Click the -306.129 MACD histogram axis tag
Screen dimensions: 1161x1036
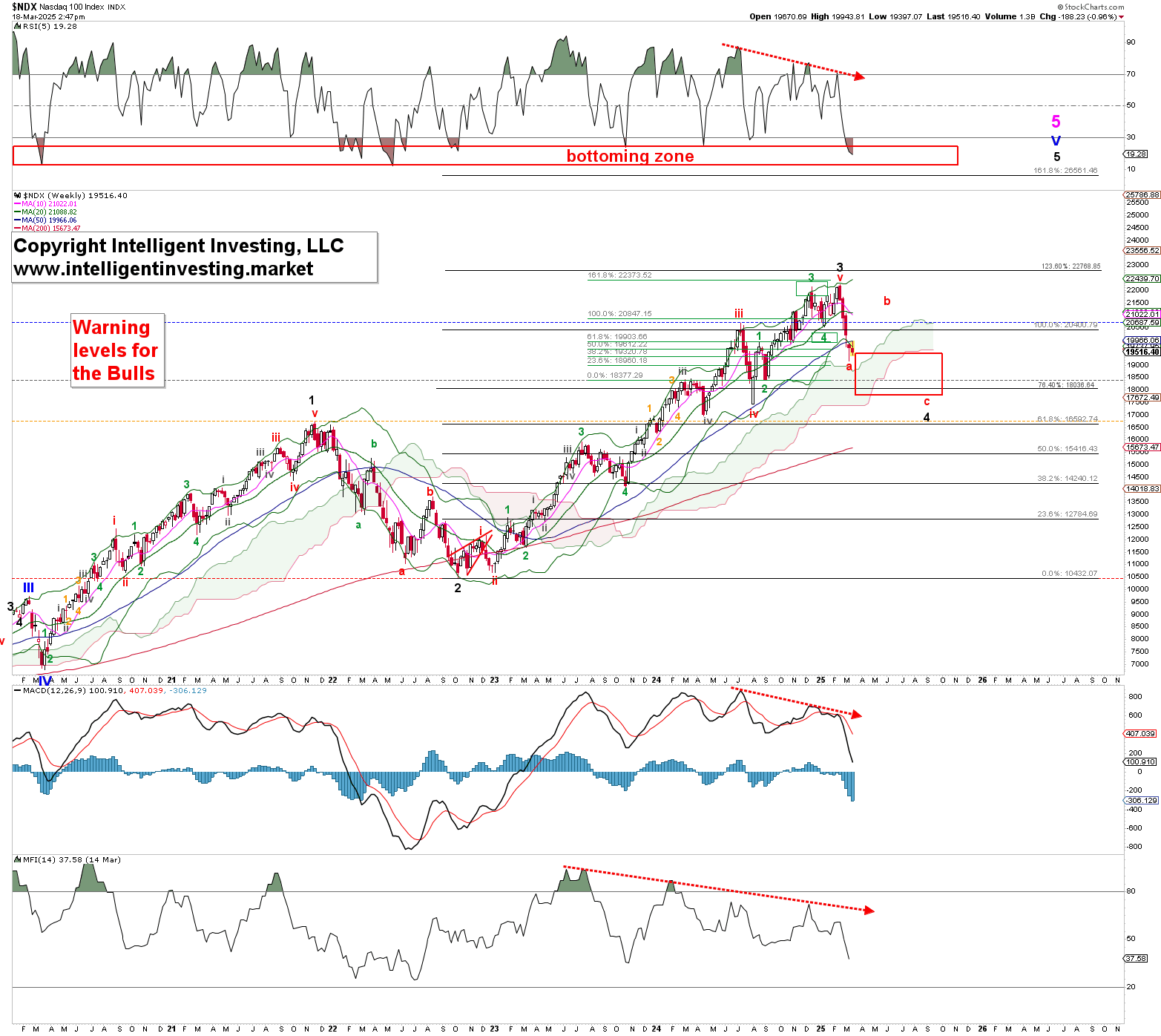pos(1142,800)
